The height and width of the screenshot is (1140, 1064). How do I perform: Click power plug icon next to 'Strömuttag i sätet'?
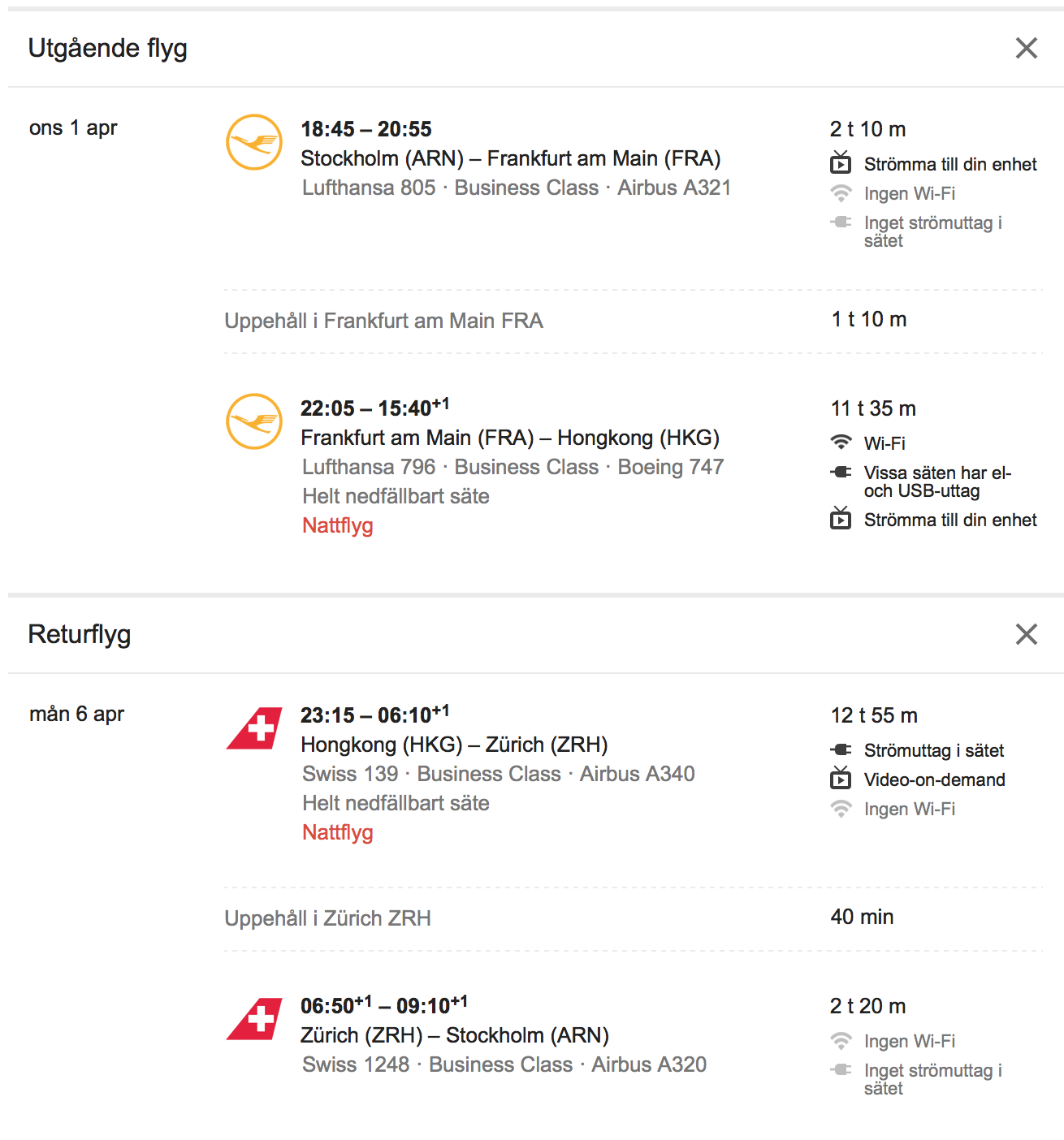[841, 749]
